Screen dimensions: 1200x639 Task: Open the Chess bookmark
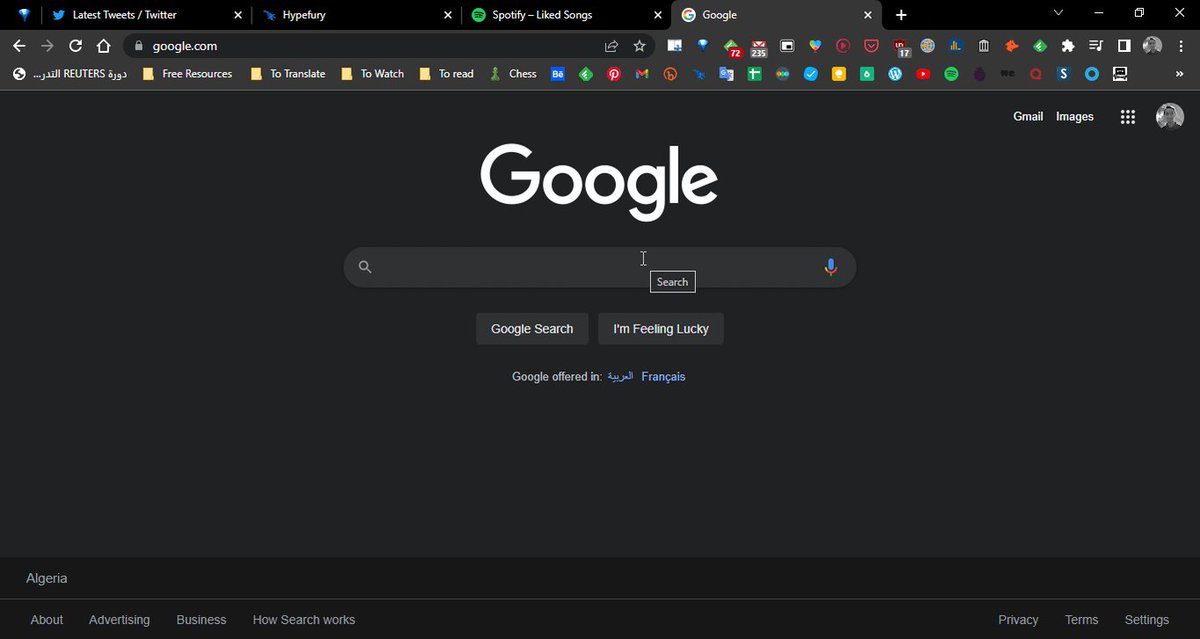click(x=513, y=74)
